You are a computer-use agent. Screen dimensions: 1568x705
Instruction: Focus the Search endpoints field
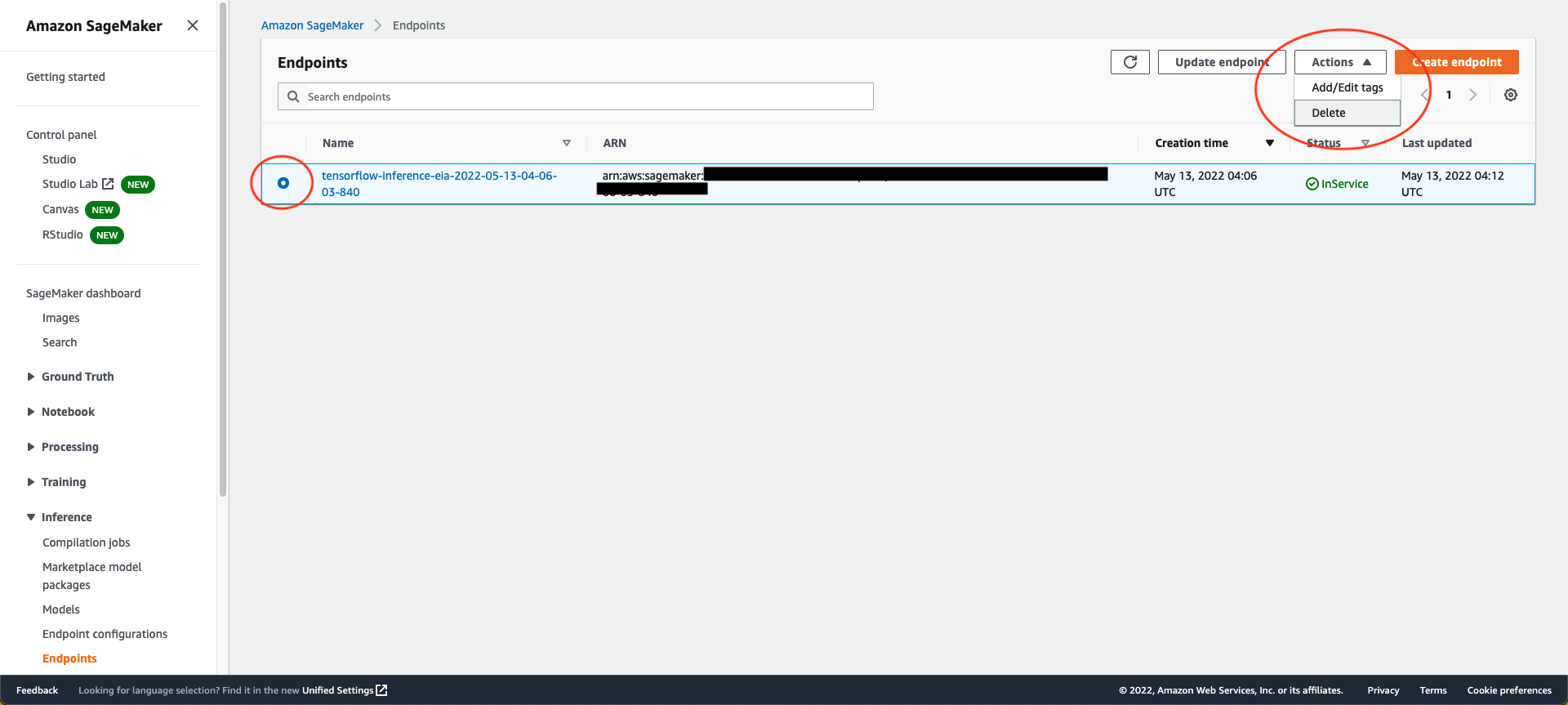click(x=576, y=96)
